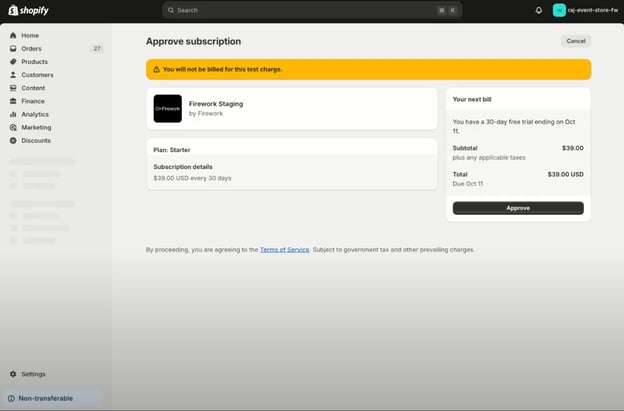
Task: Focus the Search input field
Action: (300, 10)
